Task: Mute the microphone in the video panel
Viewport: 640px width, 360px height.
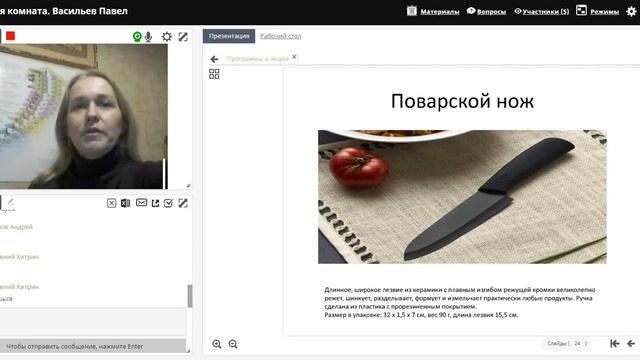Action: [149, 37]
